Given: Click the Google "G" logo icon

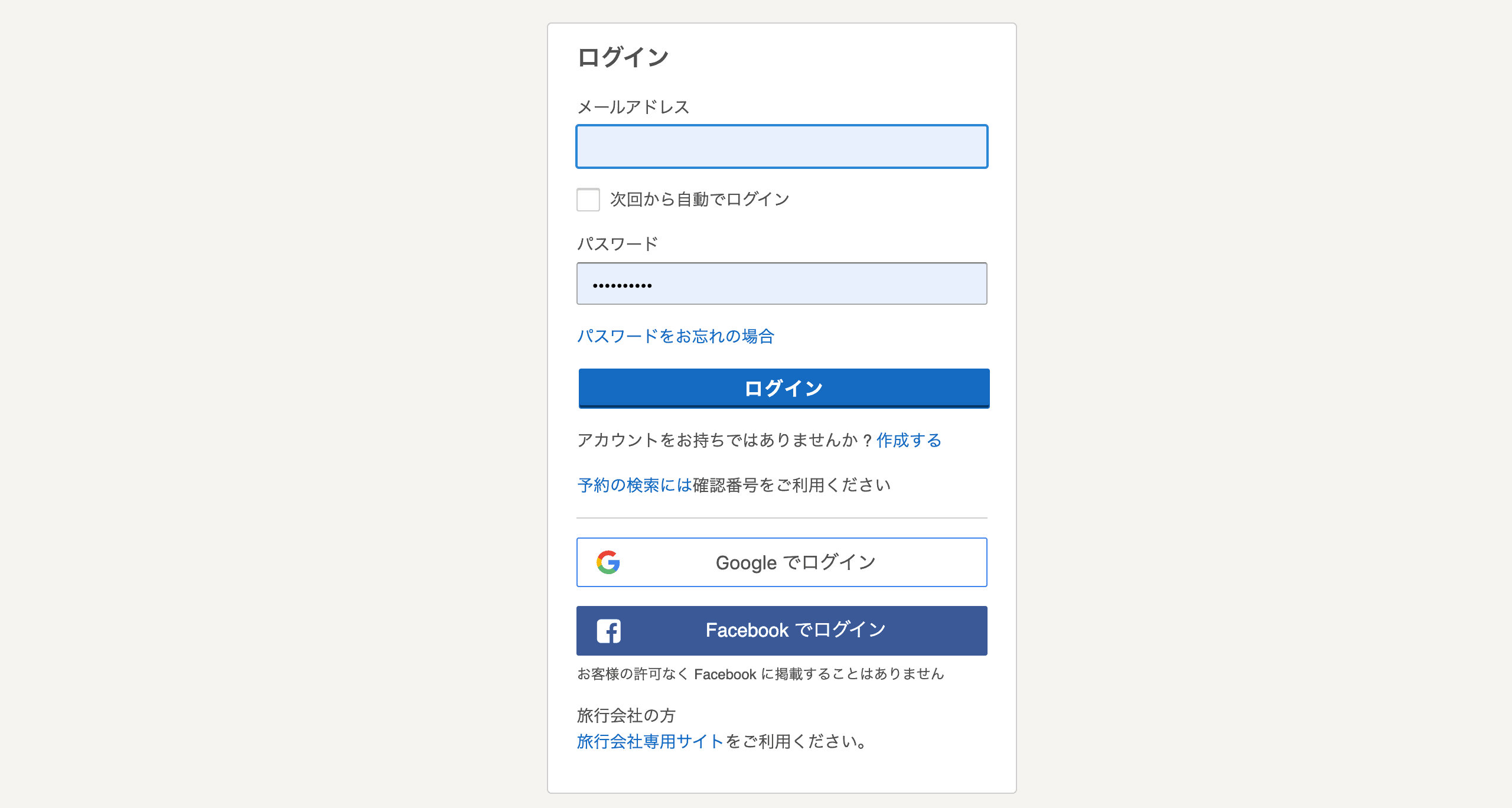Looking at the screenshot, I should [x=610, y=562].
